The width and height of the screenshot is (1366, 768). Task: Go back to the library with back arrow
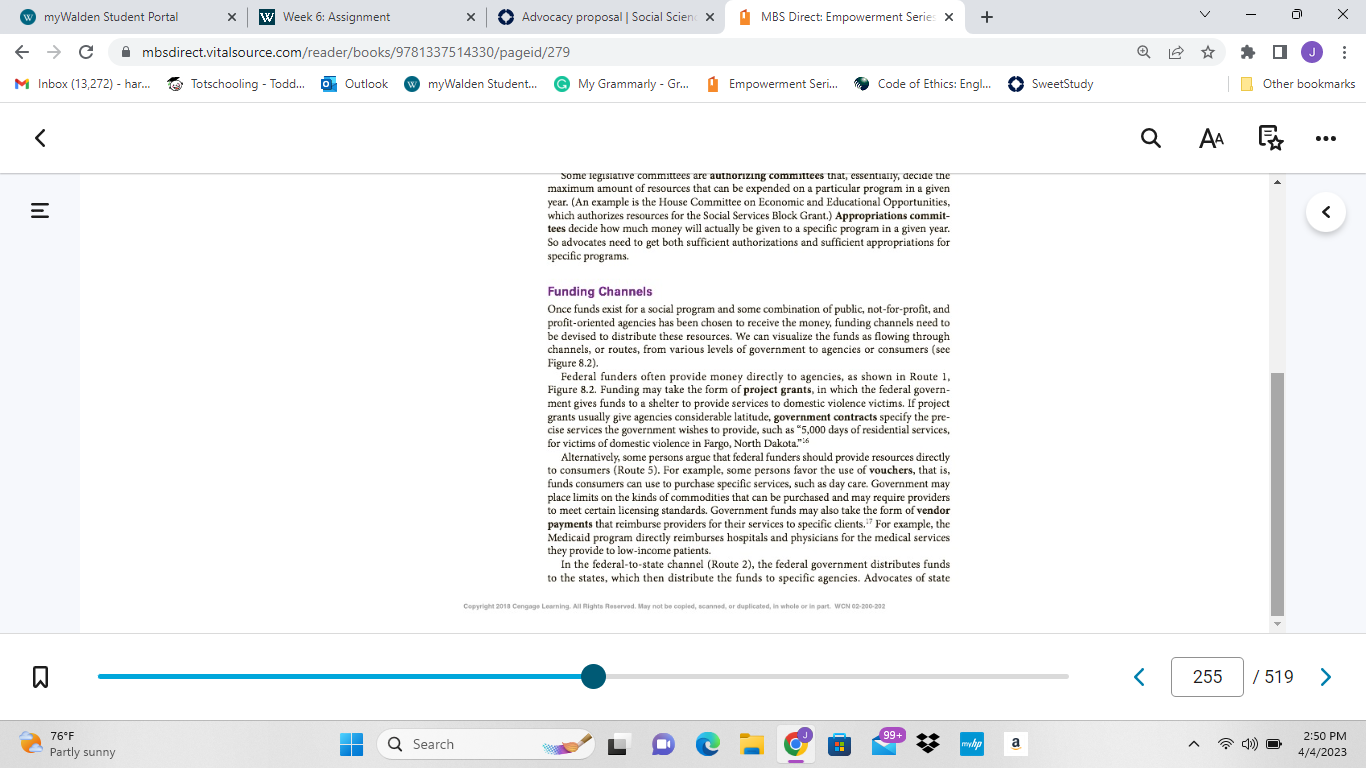point(40,138)
